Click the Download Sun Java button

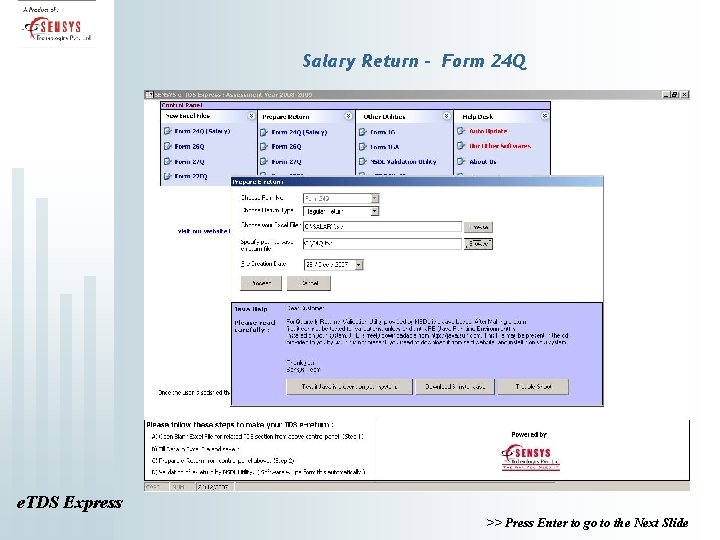point(455,387)
